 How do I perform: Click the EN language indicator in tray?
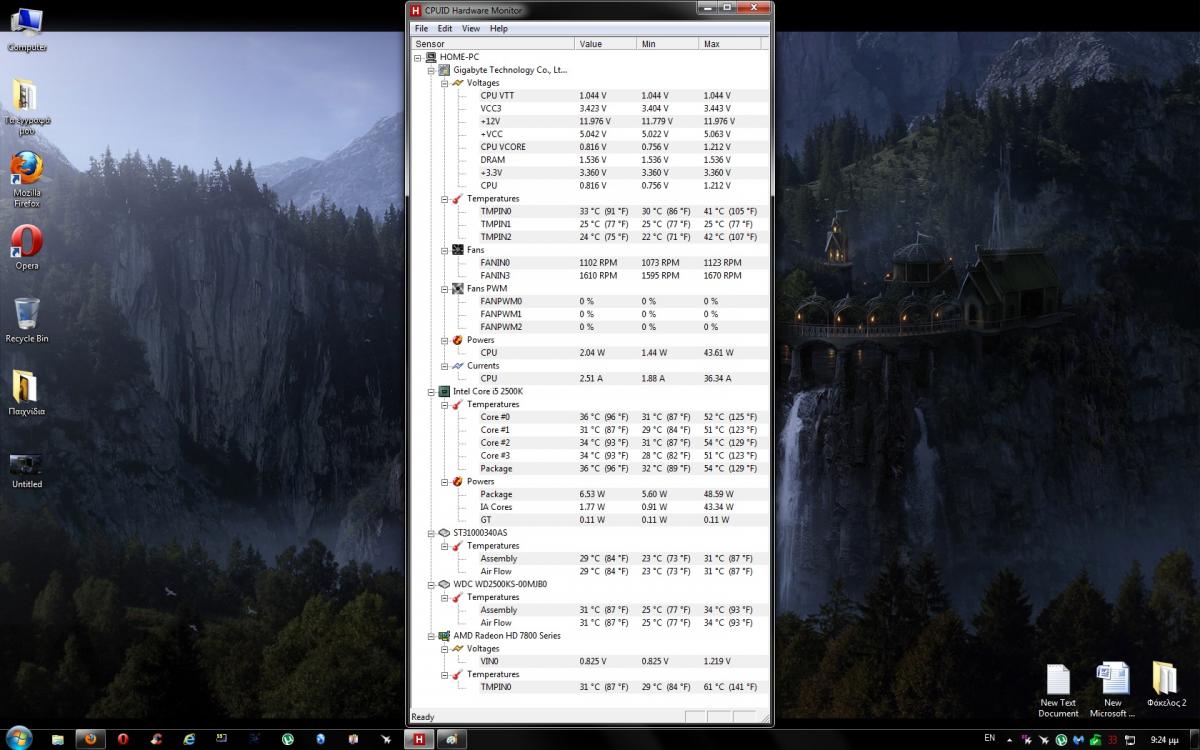(990, 739)
